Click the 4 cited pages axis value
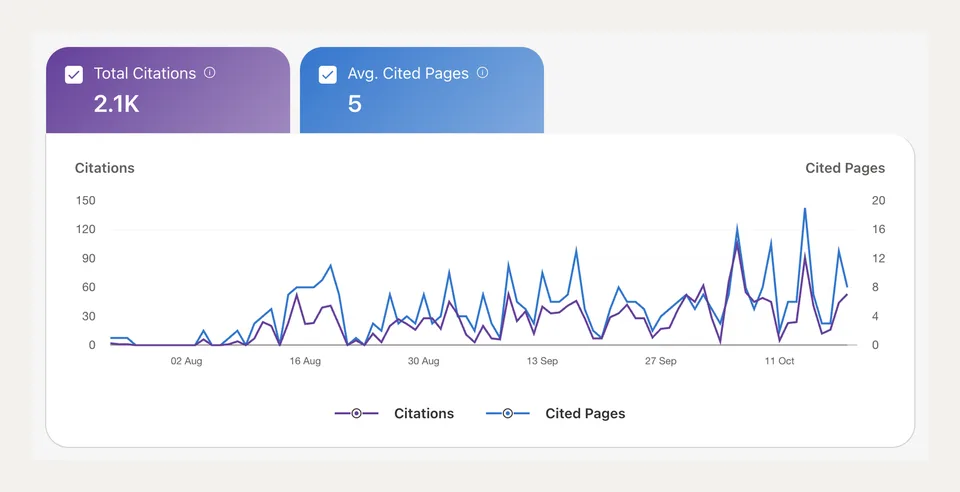The width and height of the screenshot is (960, 492). (x=876, y=316)
